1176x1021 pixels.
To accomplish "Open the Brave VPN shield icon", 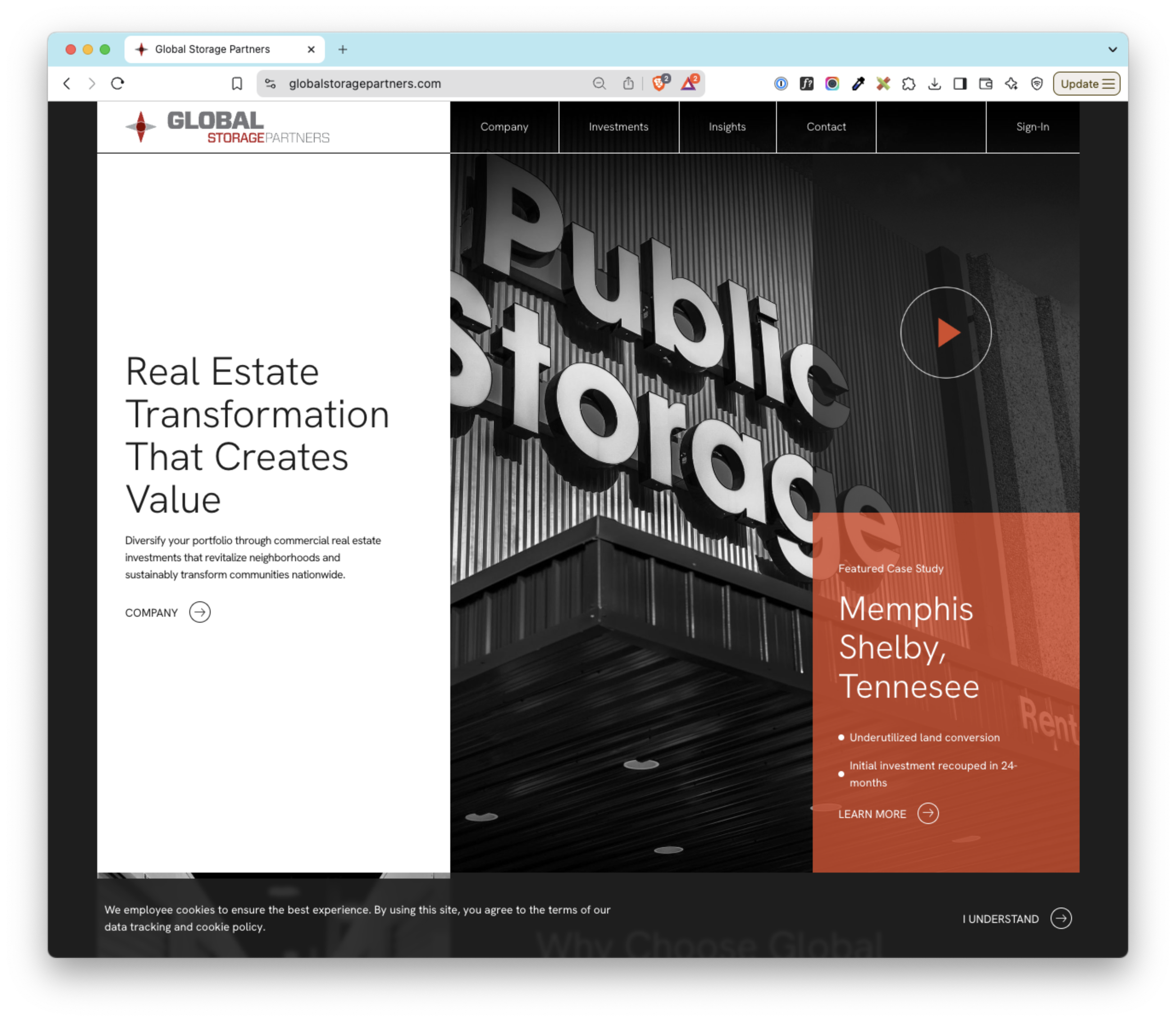I will [1037, 84].
